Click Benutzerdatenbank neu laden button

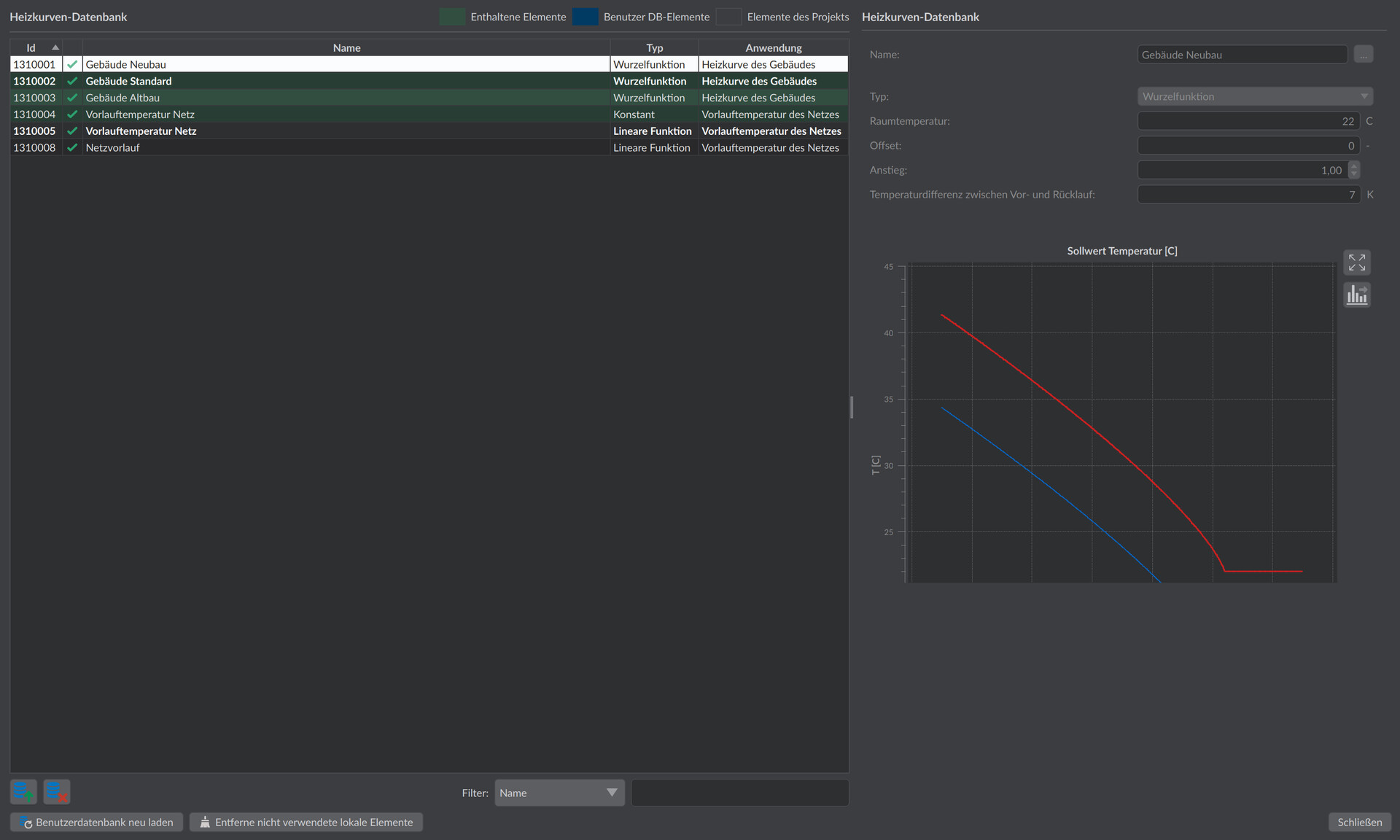(x=96, y=822)
